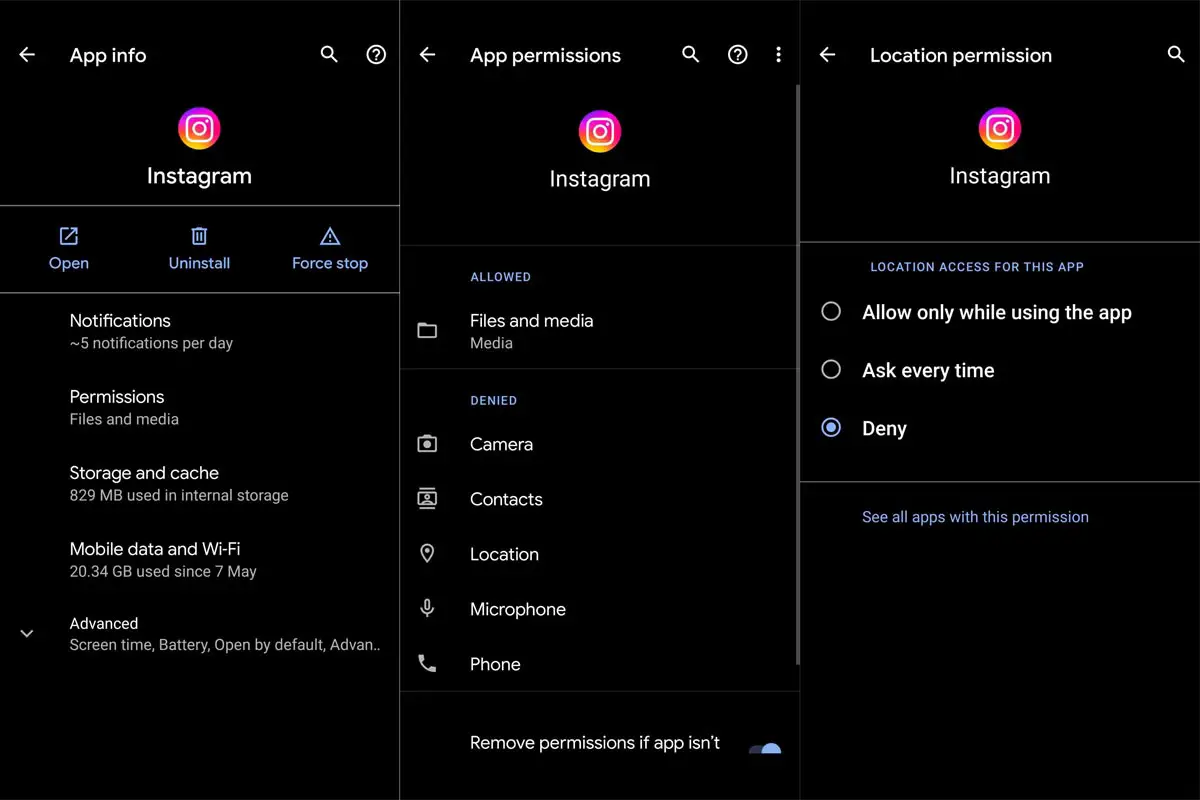1200x800 pixels.
Task: Tap the DENIED section header
Action: tap(494, 401)
